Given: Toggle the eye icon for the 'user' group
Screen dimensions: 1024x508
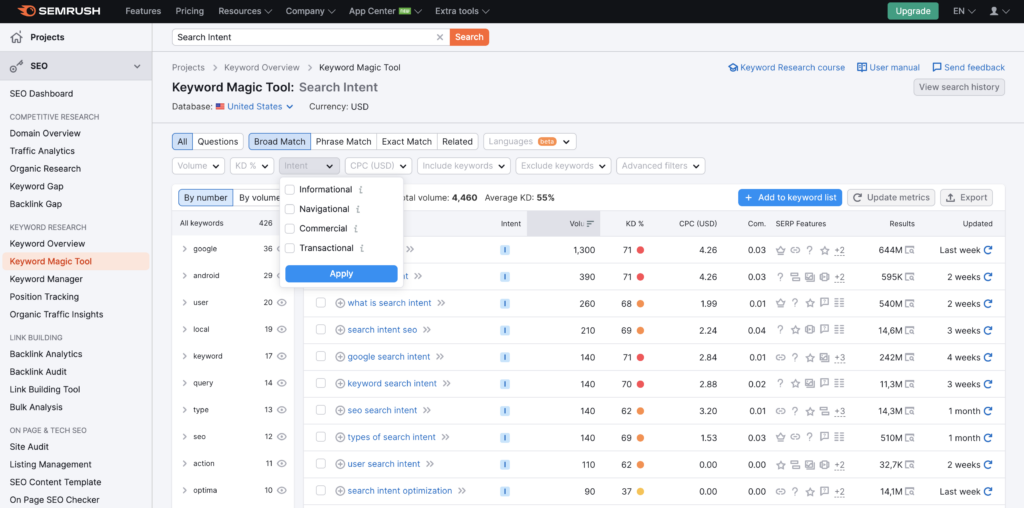Looking at the screenshot, I should (282, 302).
